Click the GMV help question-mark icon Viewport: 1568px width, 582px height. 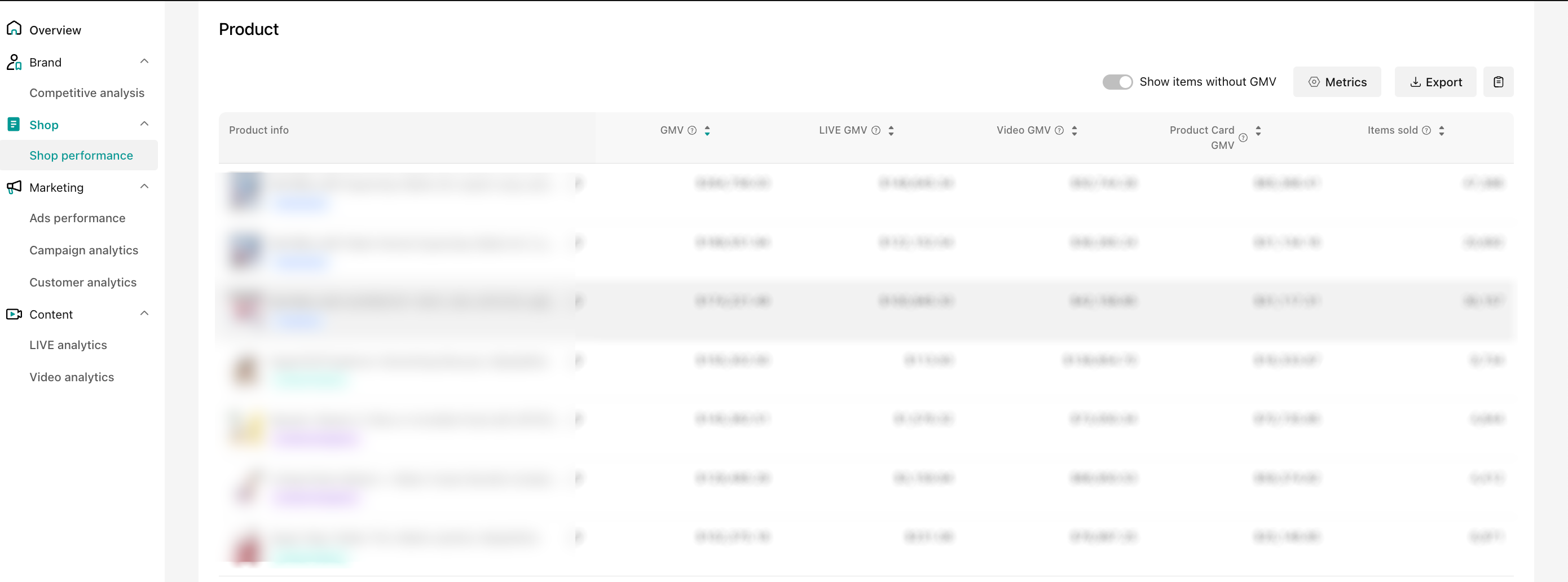pyautogui.click(x=692, y=130)
